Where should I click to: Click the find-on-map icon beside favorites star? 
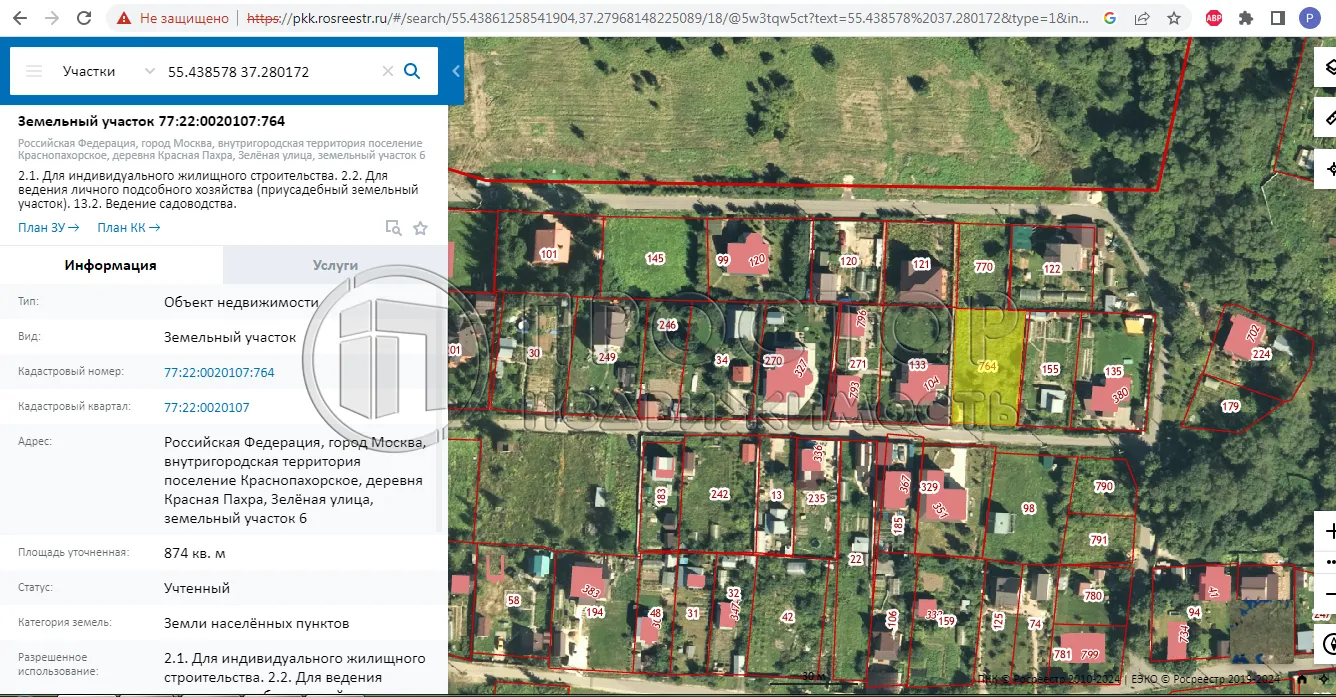(394, 228)
